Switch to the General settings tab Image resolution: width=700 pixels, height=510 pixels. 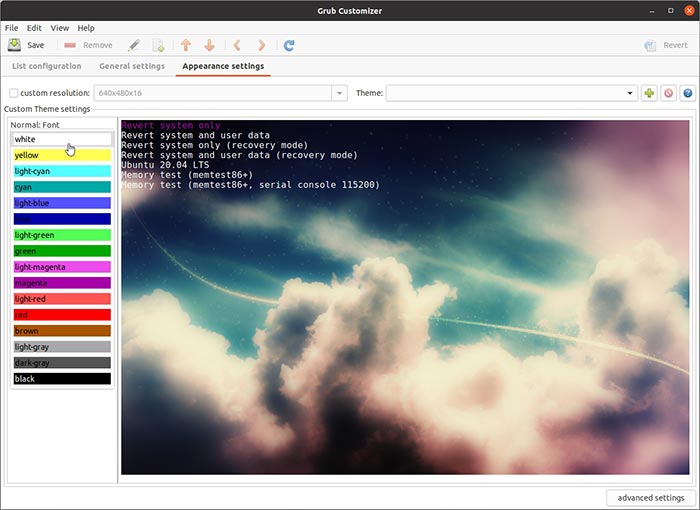[x=132, y=66]
